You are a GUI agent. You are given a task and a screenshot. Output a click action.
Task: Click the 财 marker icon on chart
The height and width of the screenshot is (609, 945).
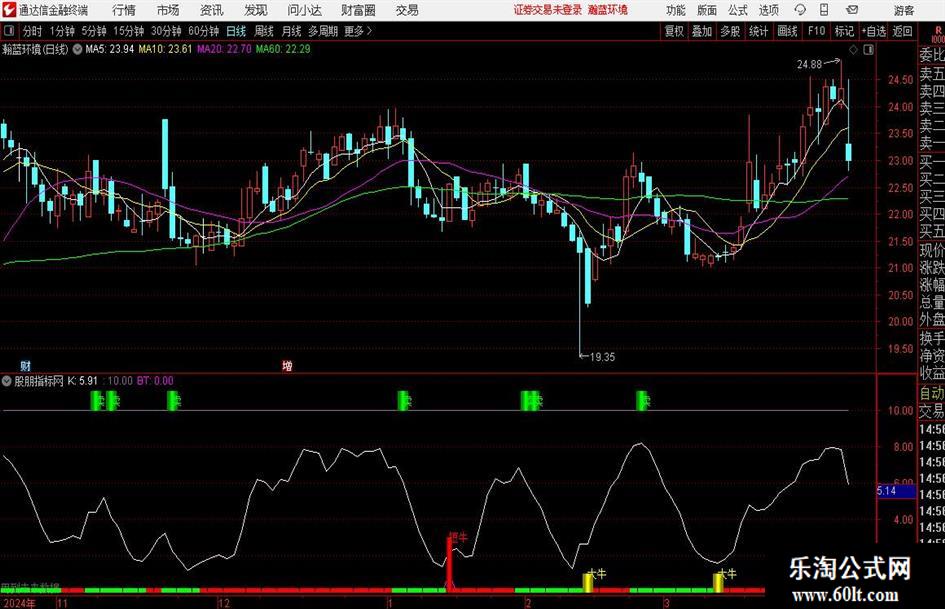(x=25, y=365)
